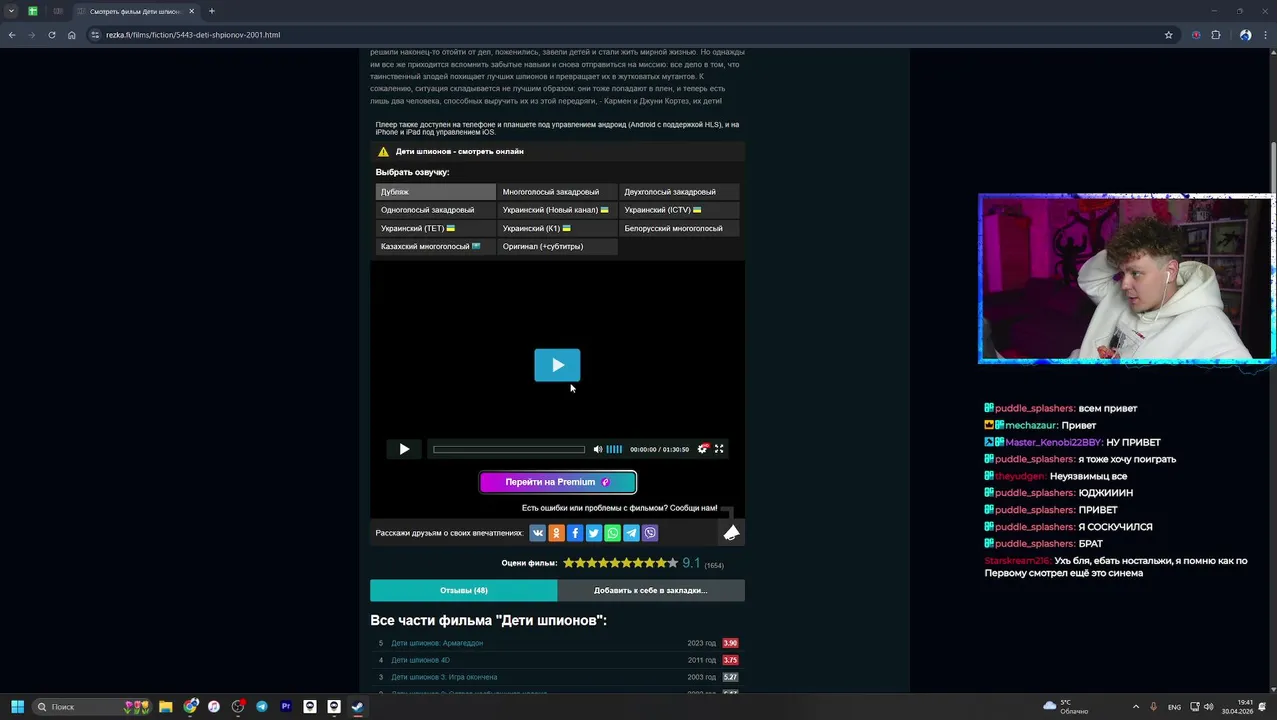Open the Windows Start menu
Image resolution: width=1277 pixels, height=720 pixels.
[17, 706]
